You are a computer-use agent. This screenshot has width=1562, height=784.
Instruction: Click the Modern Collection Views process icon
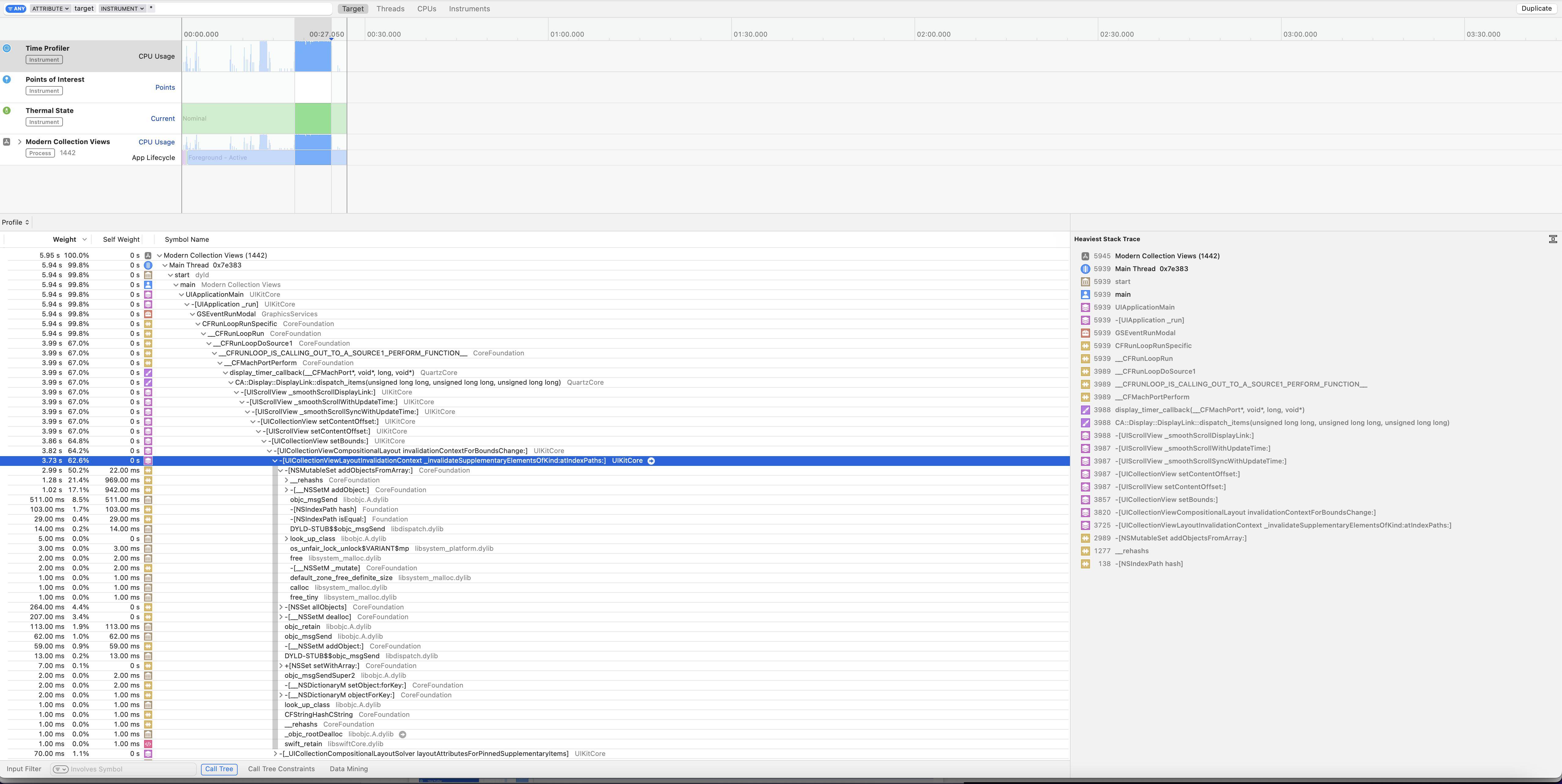coord(7,142)
